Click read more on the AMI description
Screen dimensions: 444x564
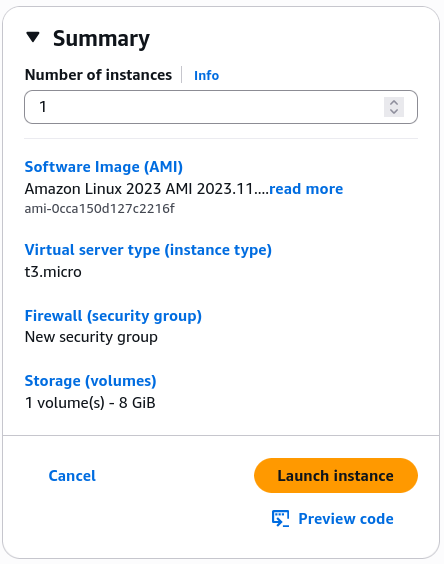click(x=306, y=189)
